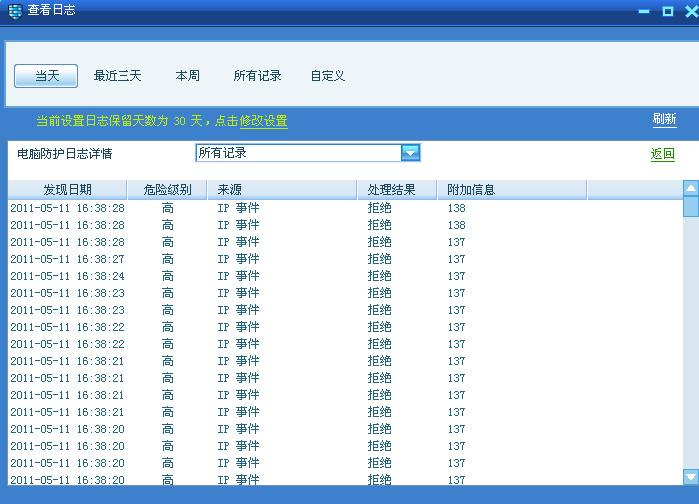Click the scrollbar down arrow
The image size is (699, 504).
pyautogui.click(x=690, y=477)
